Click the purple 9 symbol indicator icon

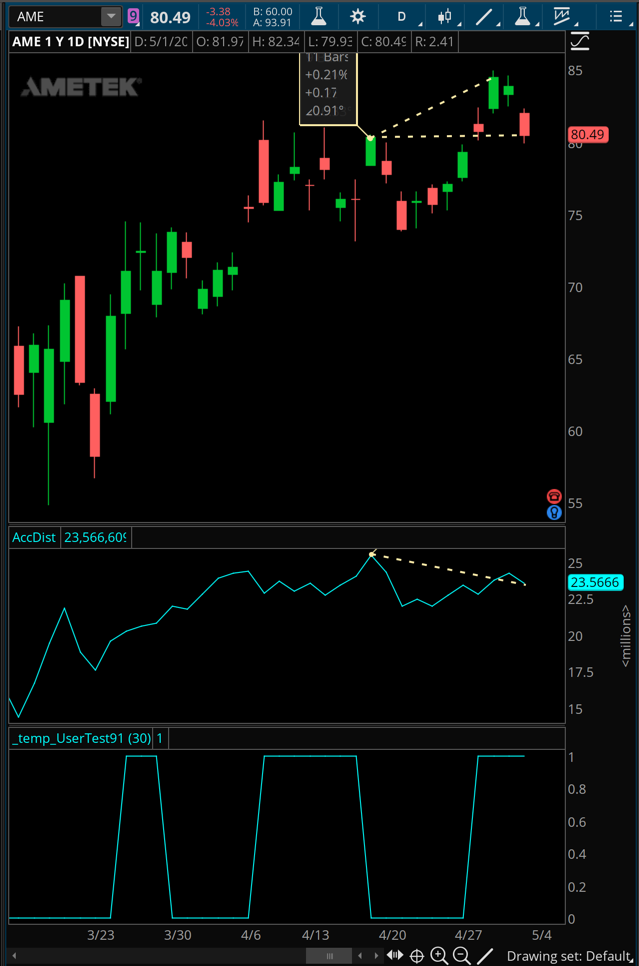(134, 17)
